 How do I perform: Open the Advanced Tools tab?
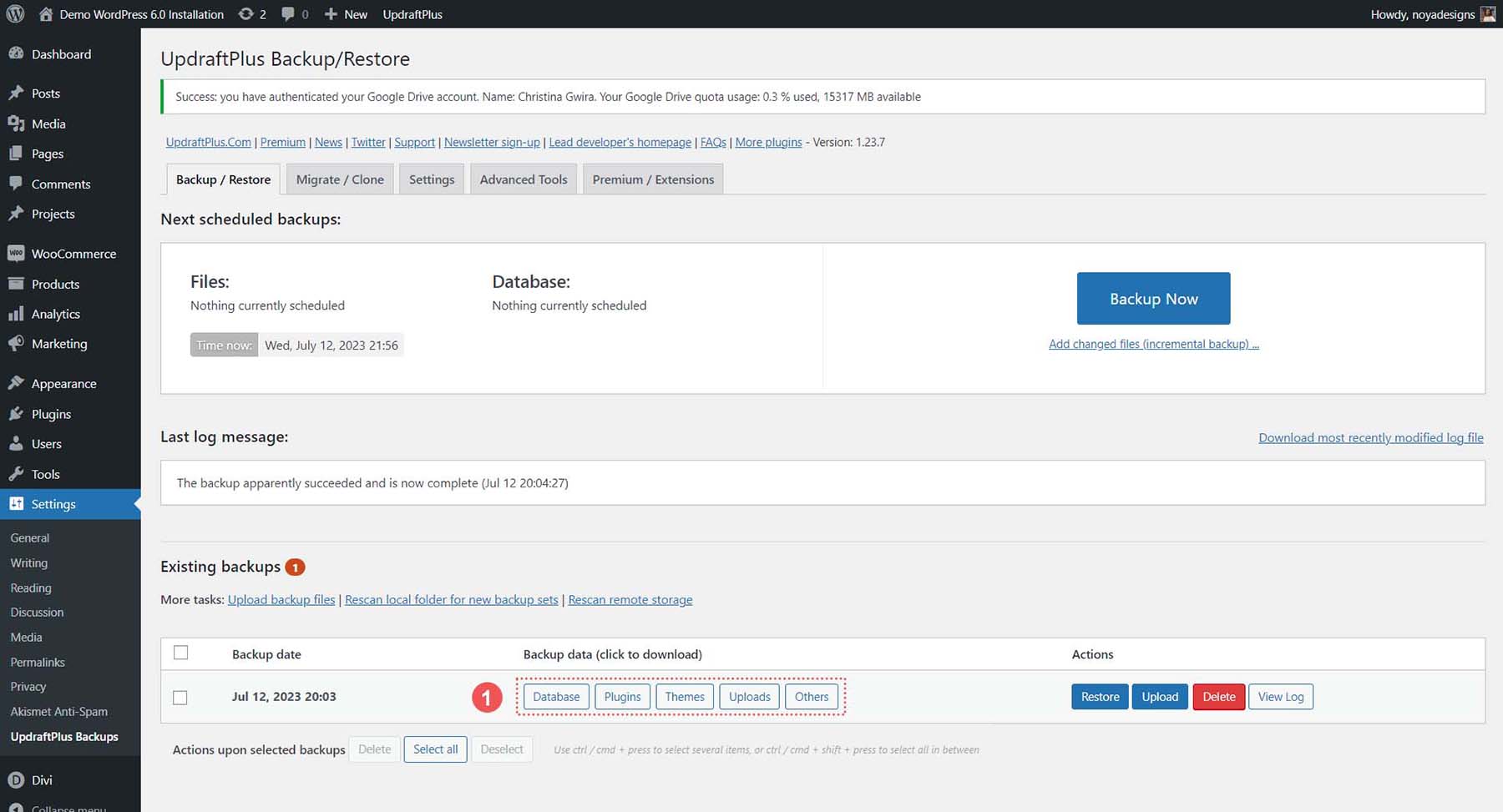pos(523,179)
